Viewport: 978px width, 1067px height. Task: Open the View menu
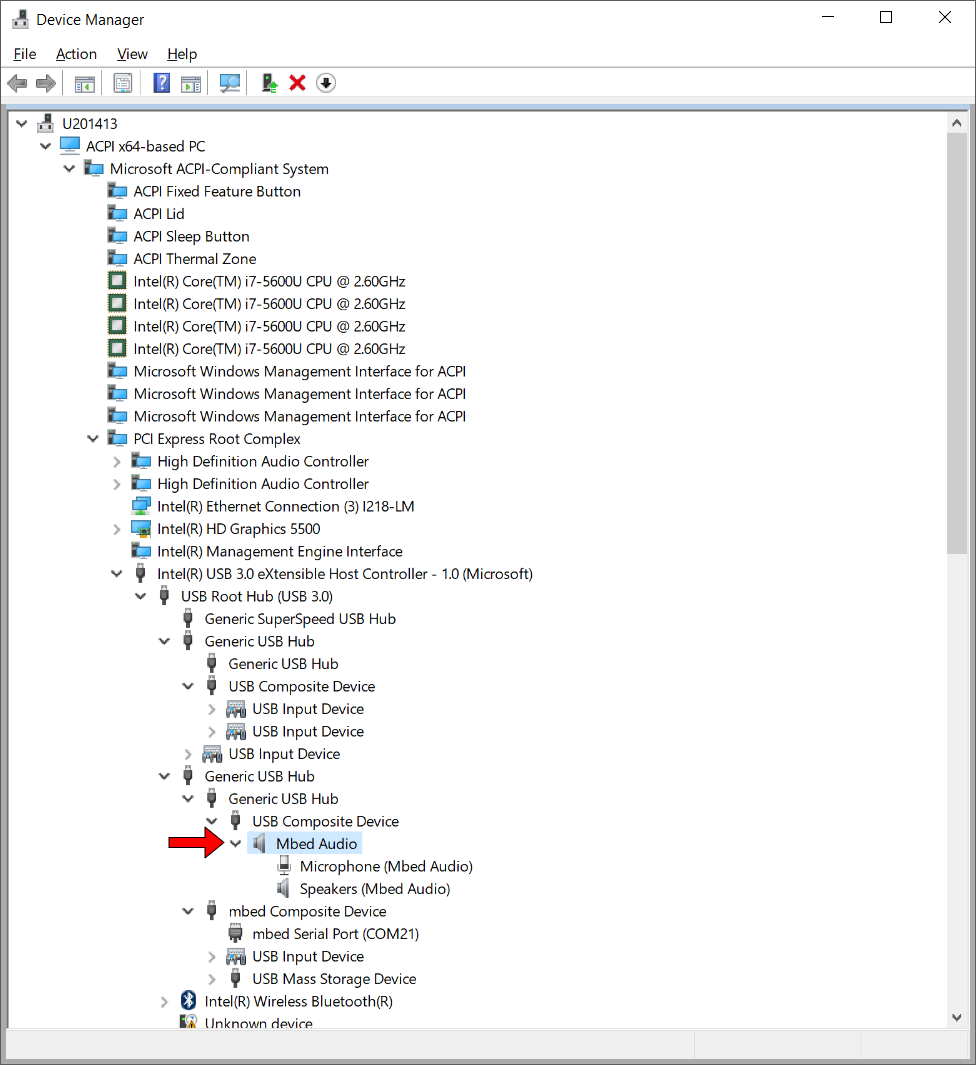pyautogui.click(x=132, y=54)
